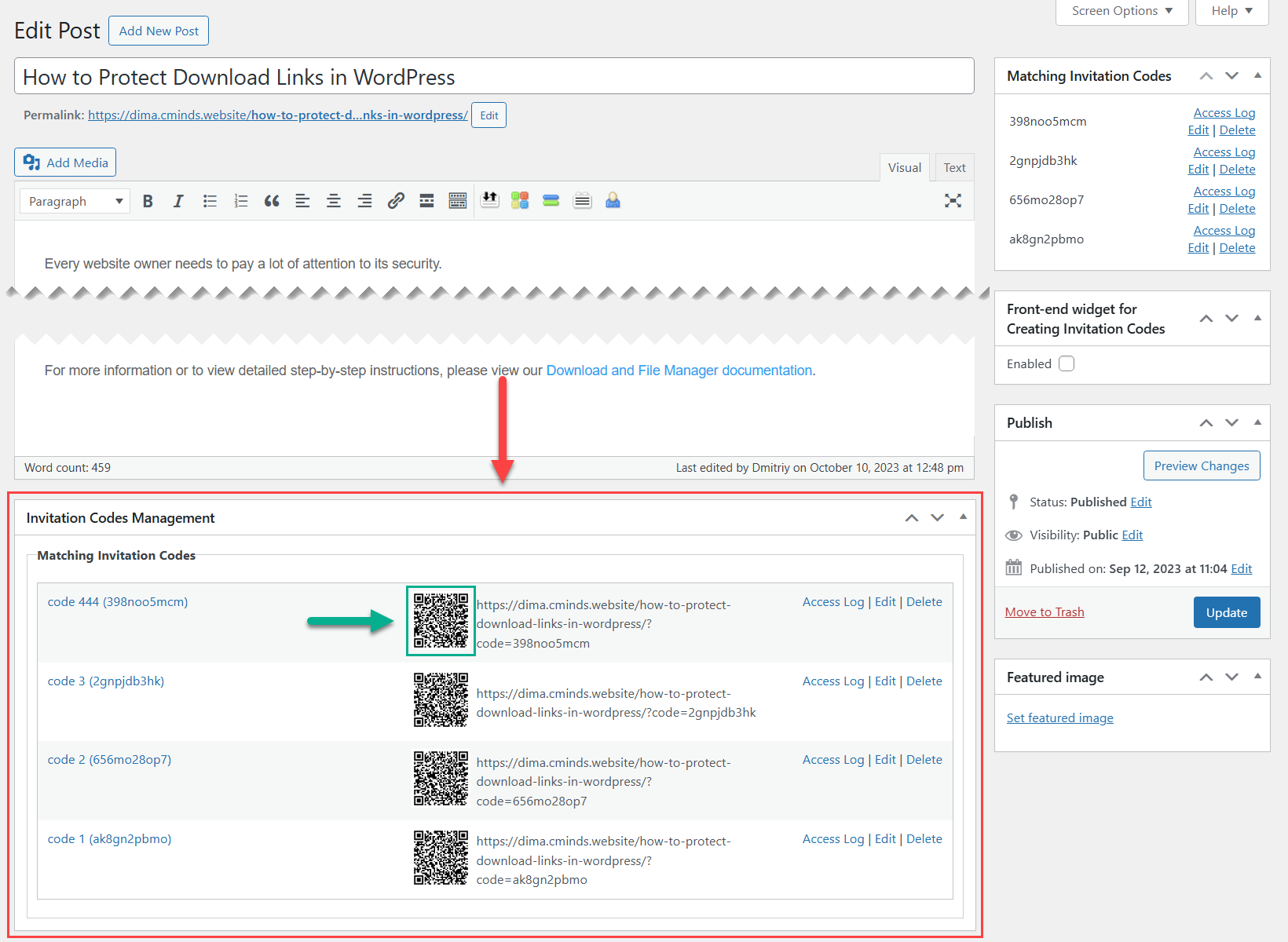Move Invitation Codes Management panel down
Viewport: 1288px width, 942px height.
click(x=937, y=518)
